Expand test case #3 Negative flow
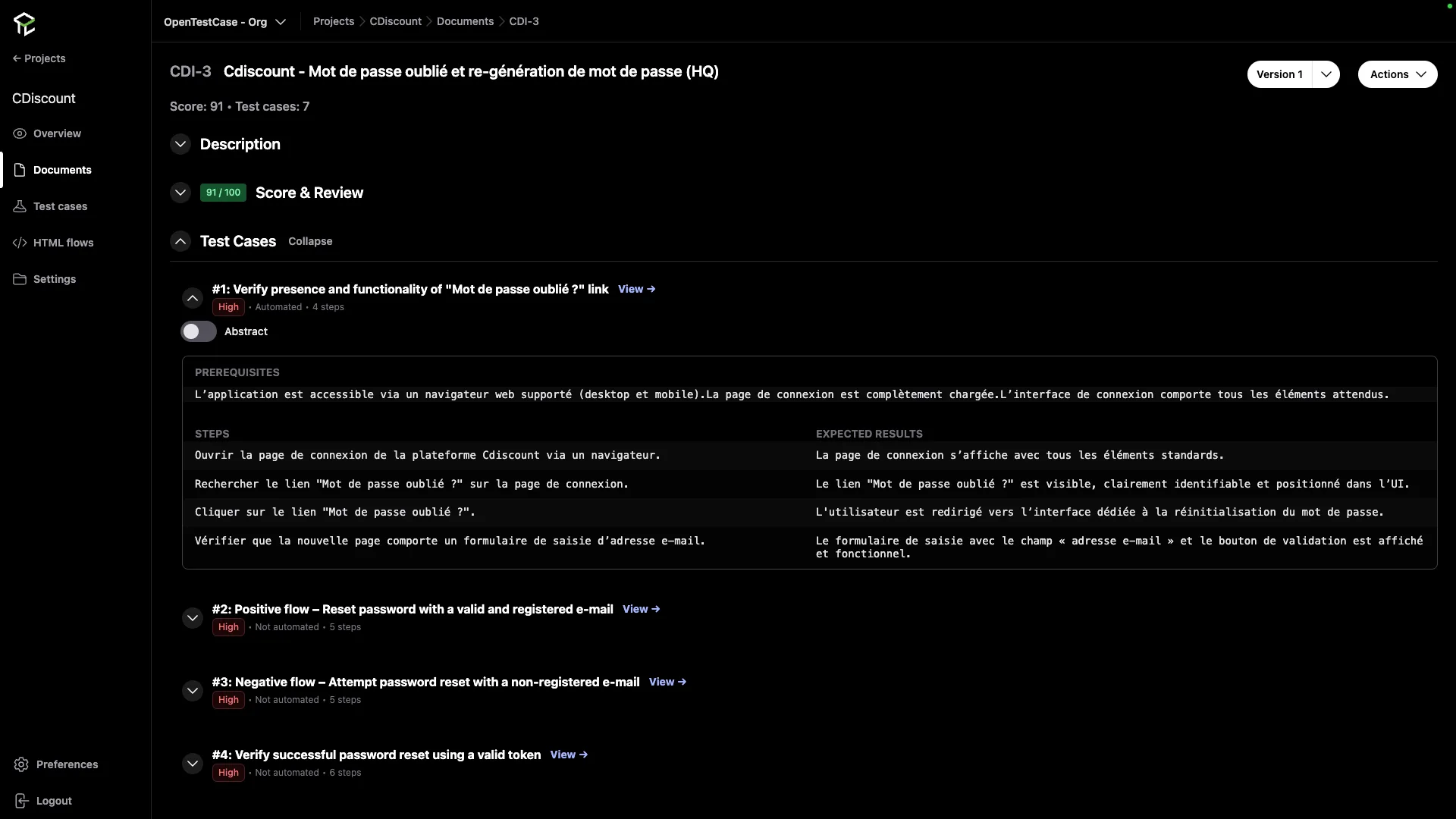Screen dimensions: 1456x819 pyautogui.click(x=193, y=691)
